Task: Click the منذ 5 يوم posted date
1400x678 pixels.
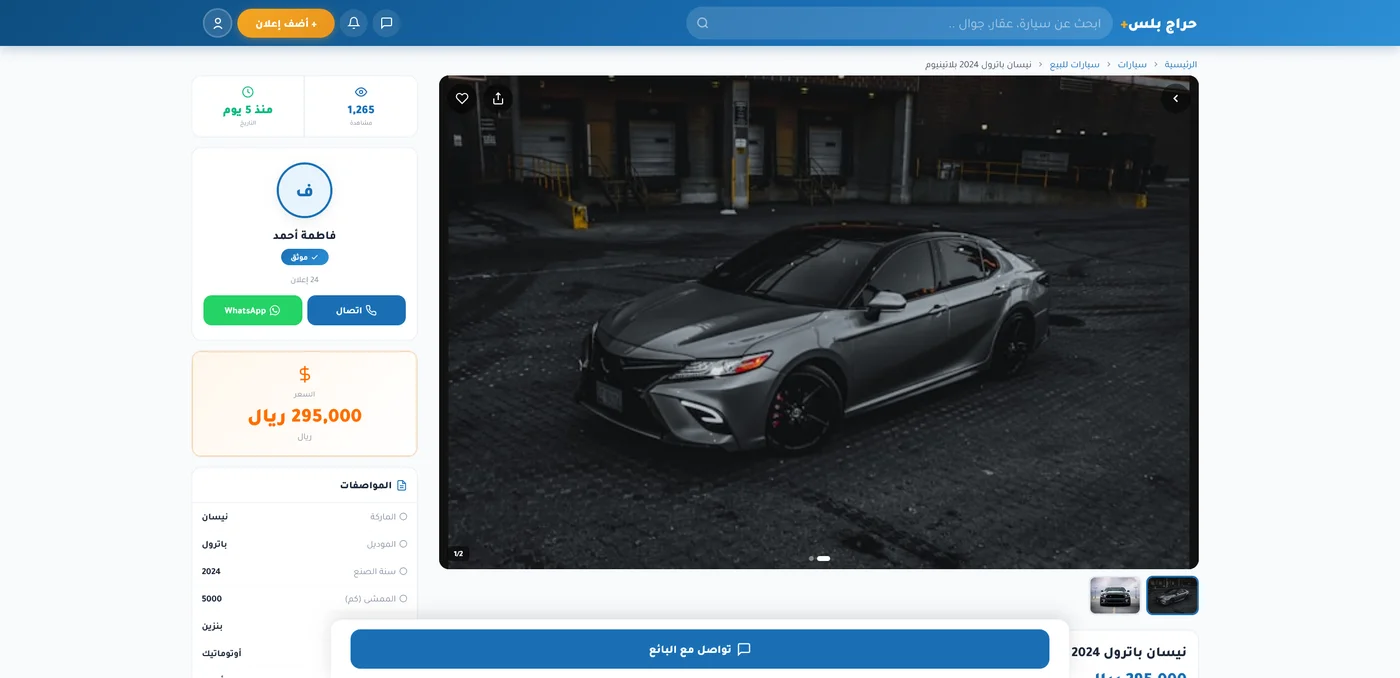Action: coord(248,110)
